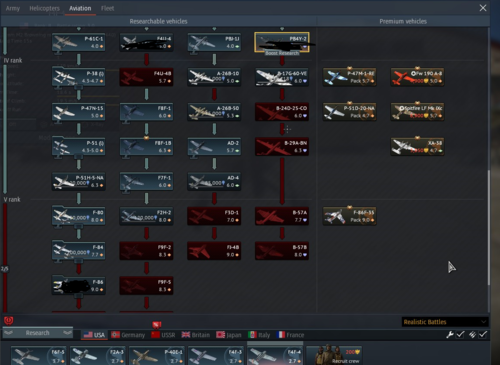Select the premium Fw 190 A-8 card
This screenshot has height=365, width=500.
tap(417, 77)
